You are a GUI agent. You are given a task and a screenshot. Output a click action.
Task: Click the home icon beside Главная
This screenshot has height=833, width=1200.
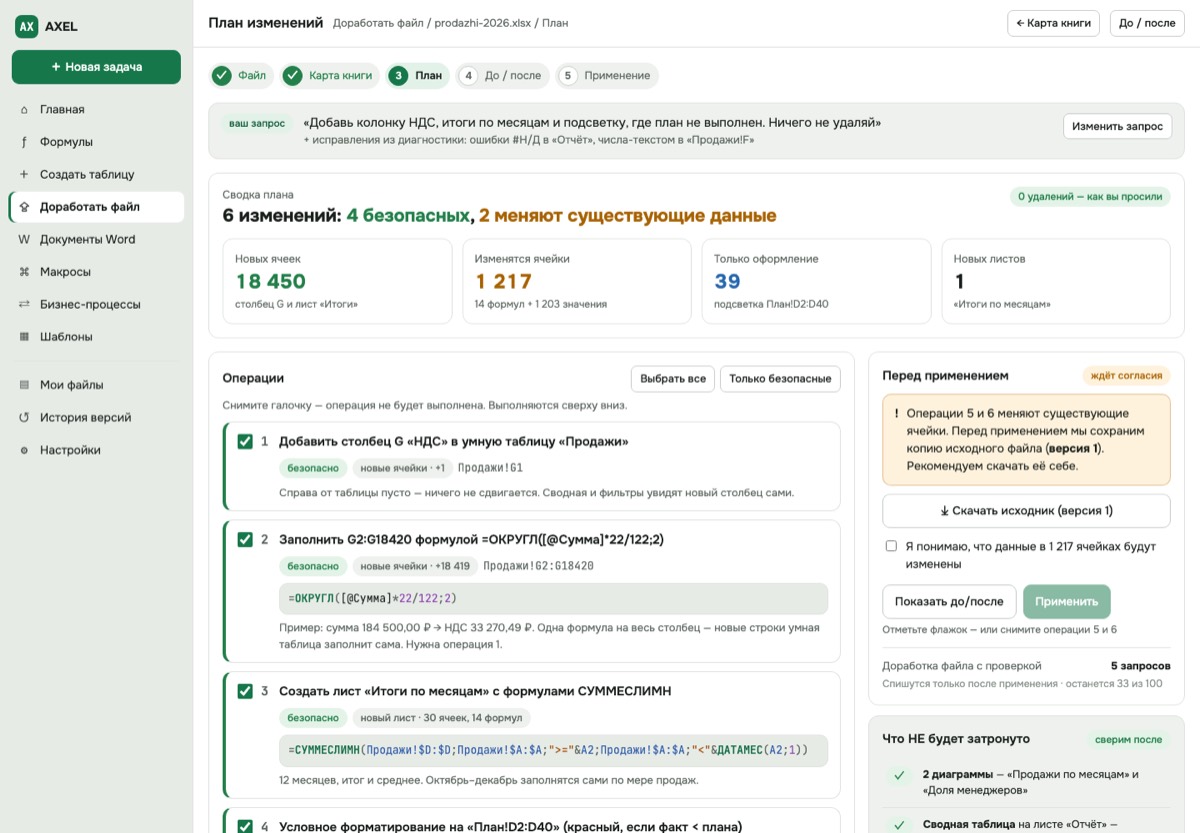pos(24,110)
